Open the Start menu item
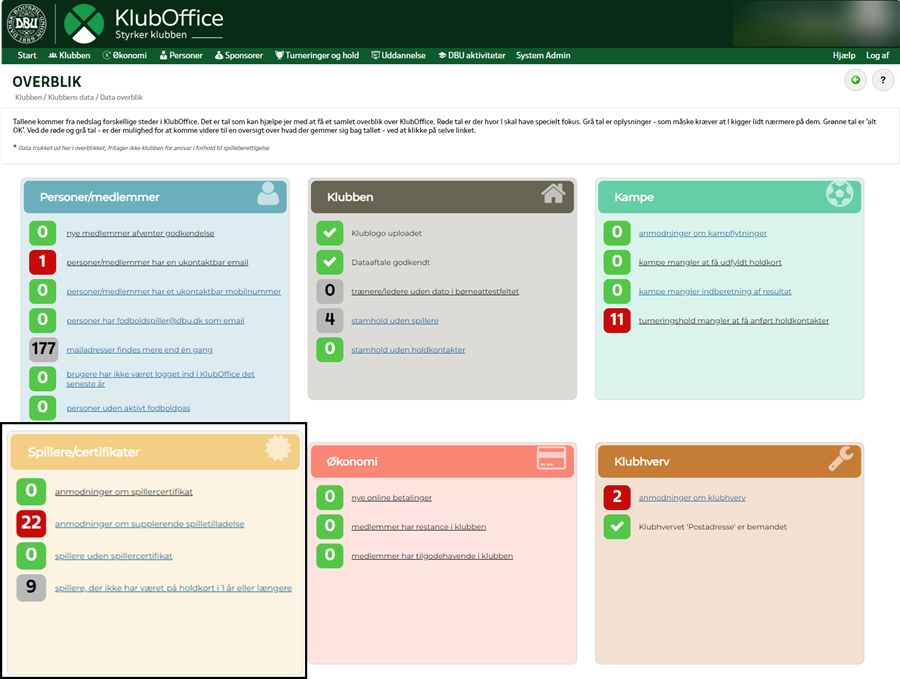The image size is (900, 679). [27, 56]
